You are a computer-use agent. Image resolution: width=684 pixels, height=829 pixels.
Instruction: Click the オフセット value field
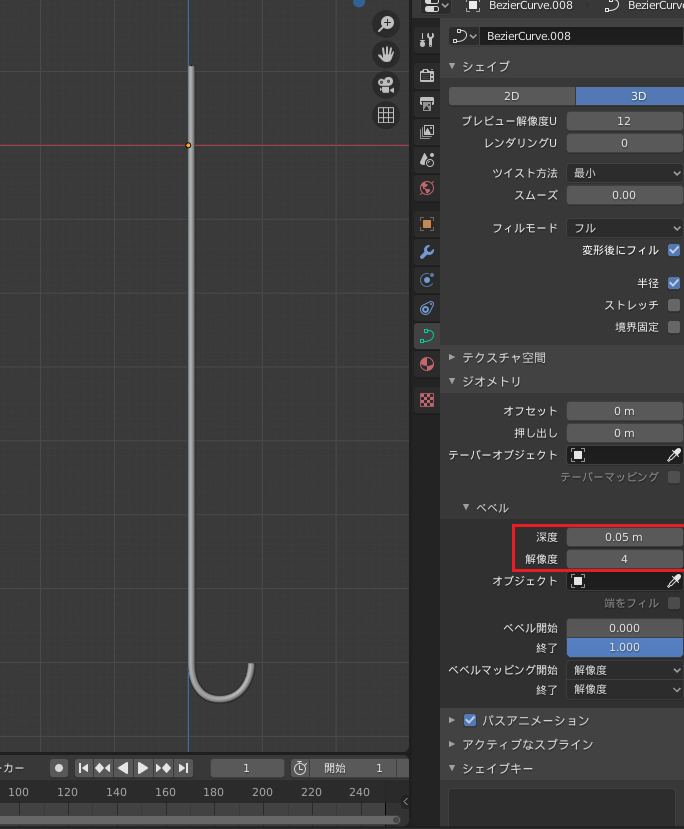tap(625, 411)
